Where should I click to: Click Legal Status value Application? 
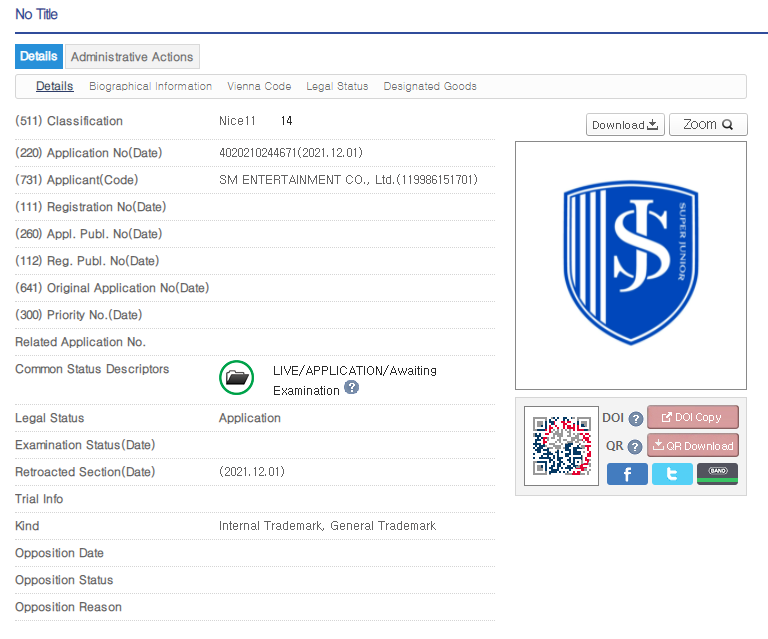pos(250,418)
